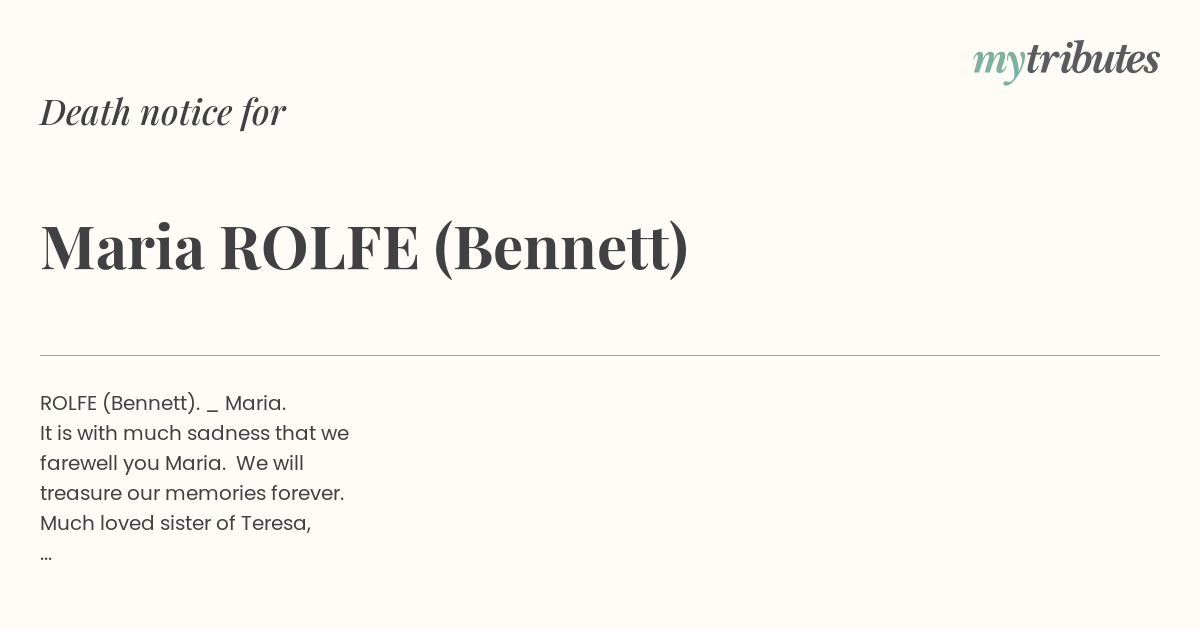Click the word "Maria" in the large heading
This screenshot has width=1200, height=630.
(123, 247)
